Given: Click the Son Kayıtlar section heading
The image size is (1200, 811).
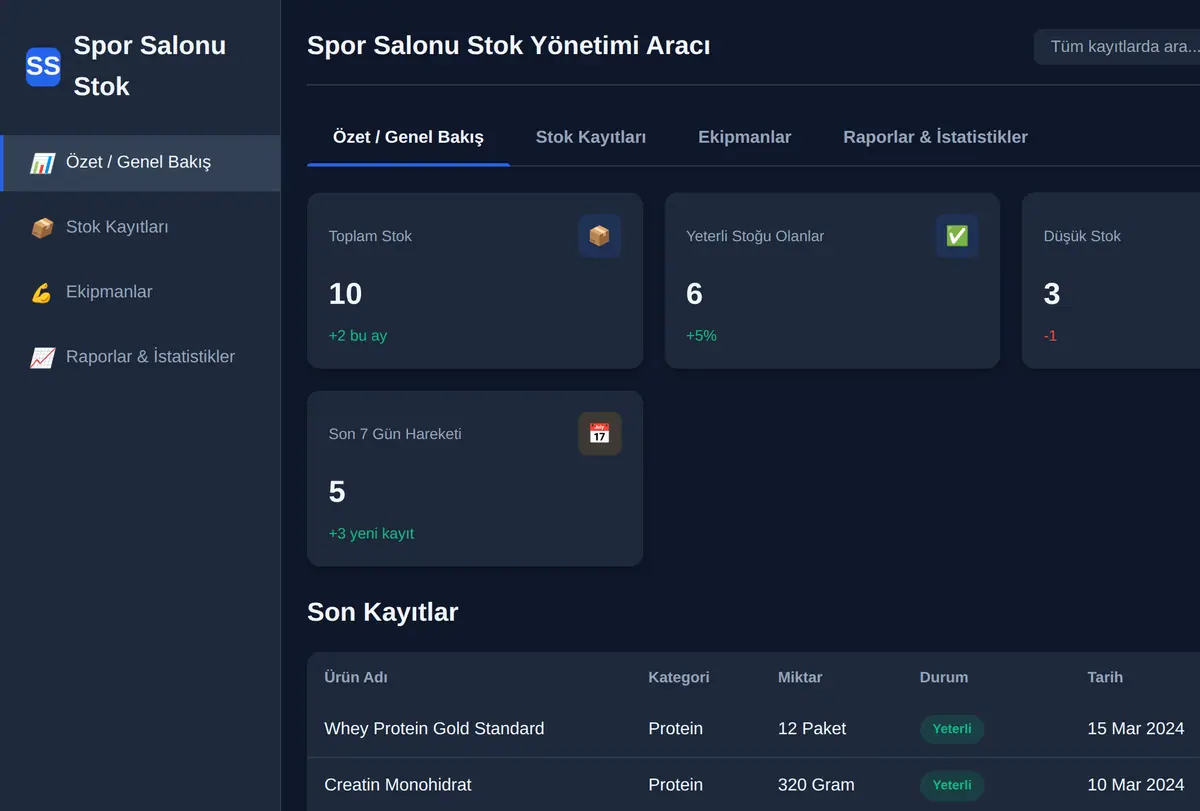Looking at the screenshot, I should 382,612.
